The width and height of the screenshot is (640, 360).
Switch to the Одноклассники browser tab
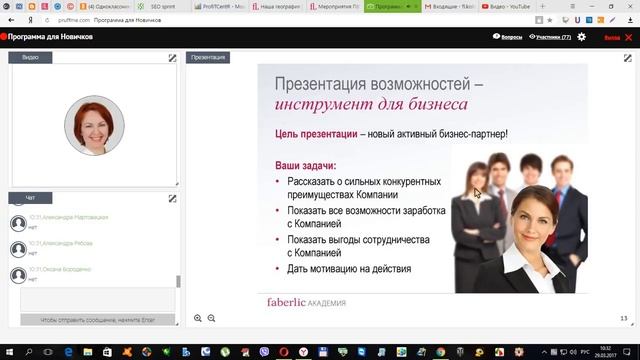pos(106,6)
